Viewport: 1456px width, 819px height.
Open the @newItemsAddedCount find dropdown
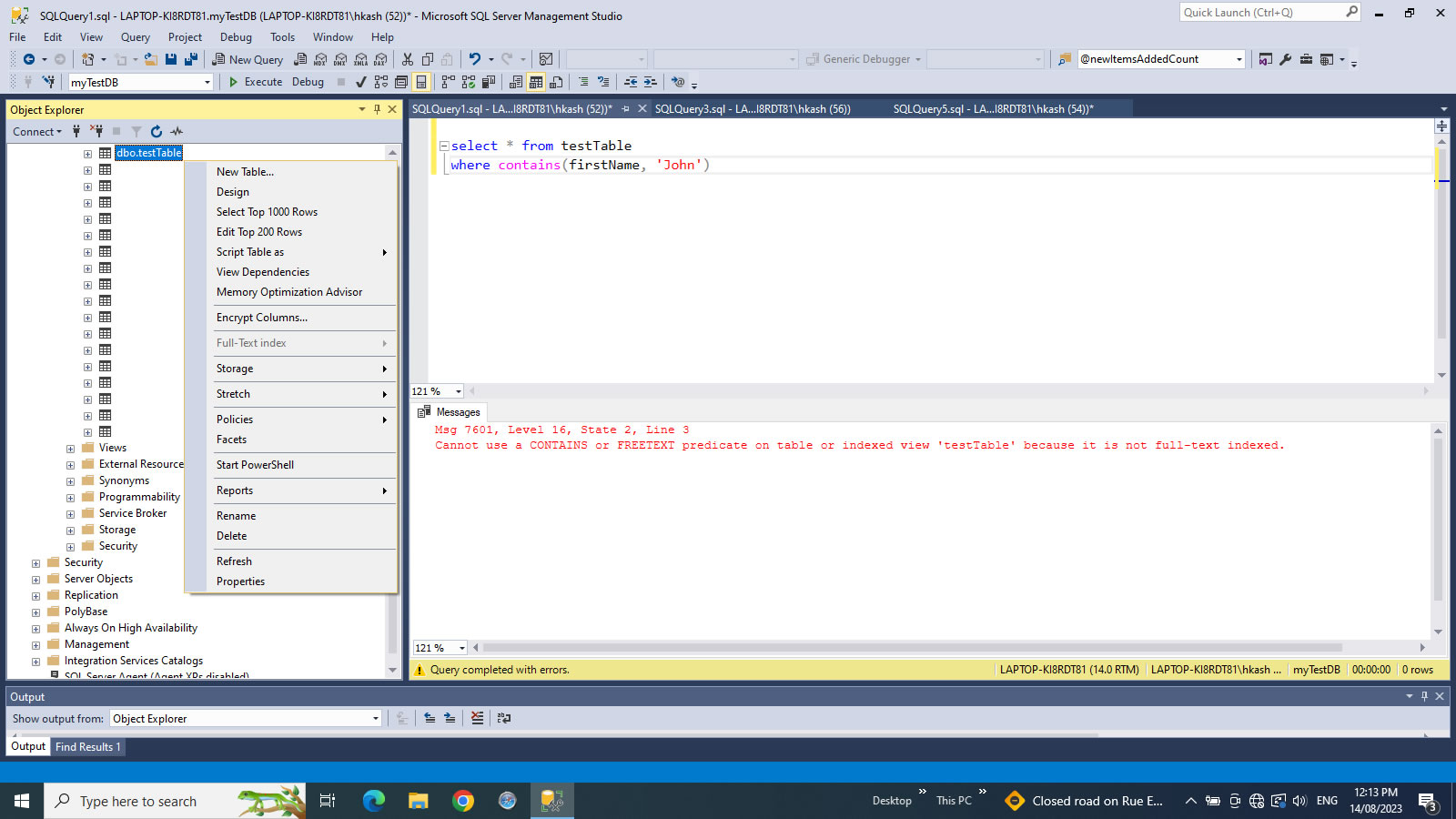(1239, 59)
